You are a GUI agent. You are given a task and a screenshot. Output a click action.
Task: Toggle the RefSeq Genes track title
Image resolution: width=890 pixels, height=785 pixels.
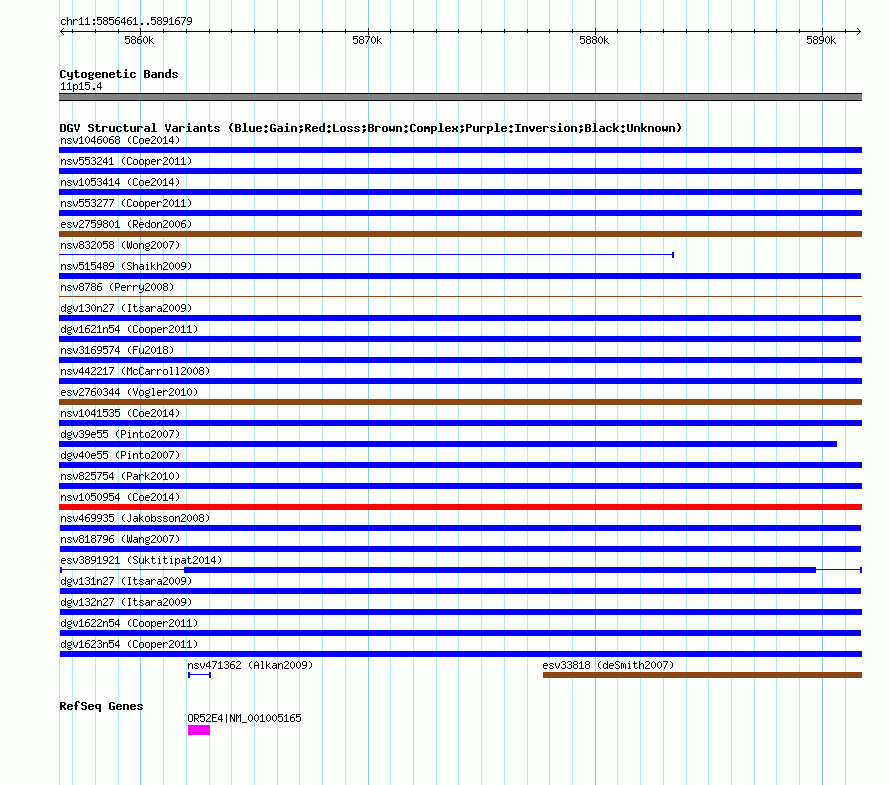point(101,706)
